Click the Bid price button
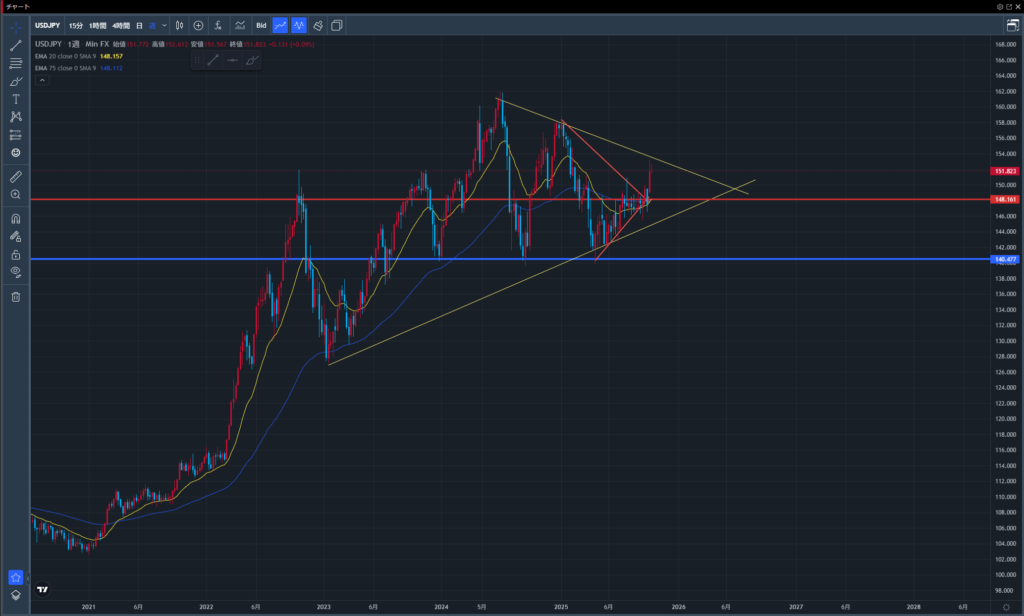This screenshot has height=616, width=1024. point(261,25)
